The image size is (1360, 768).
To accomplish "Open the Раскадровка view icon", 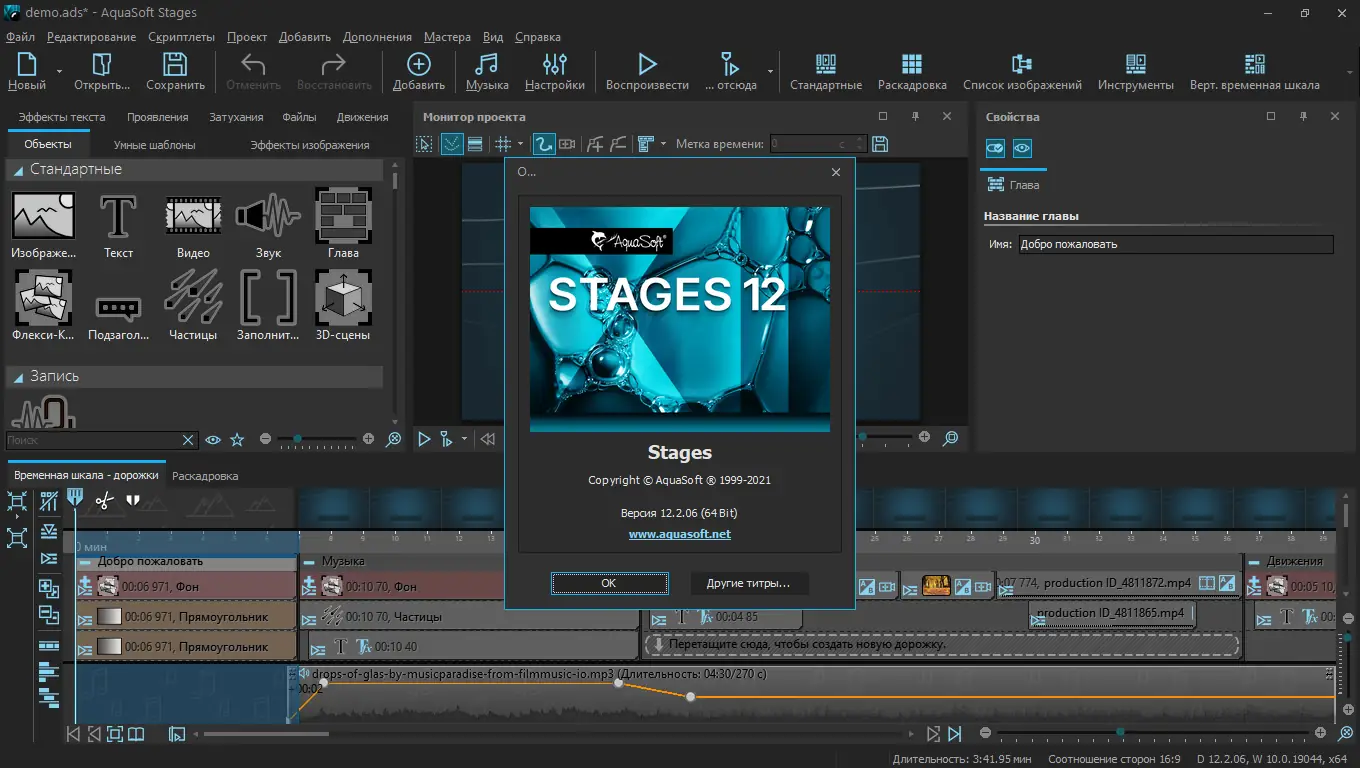I will click(x=911, y=64).
